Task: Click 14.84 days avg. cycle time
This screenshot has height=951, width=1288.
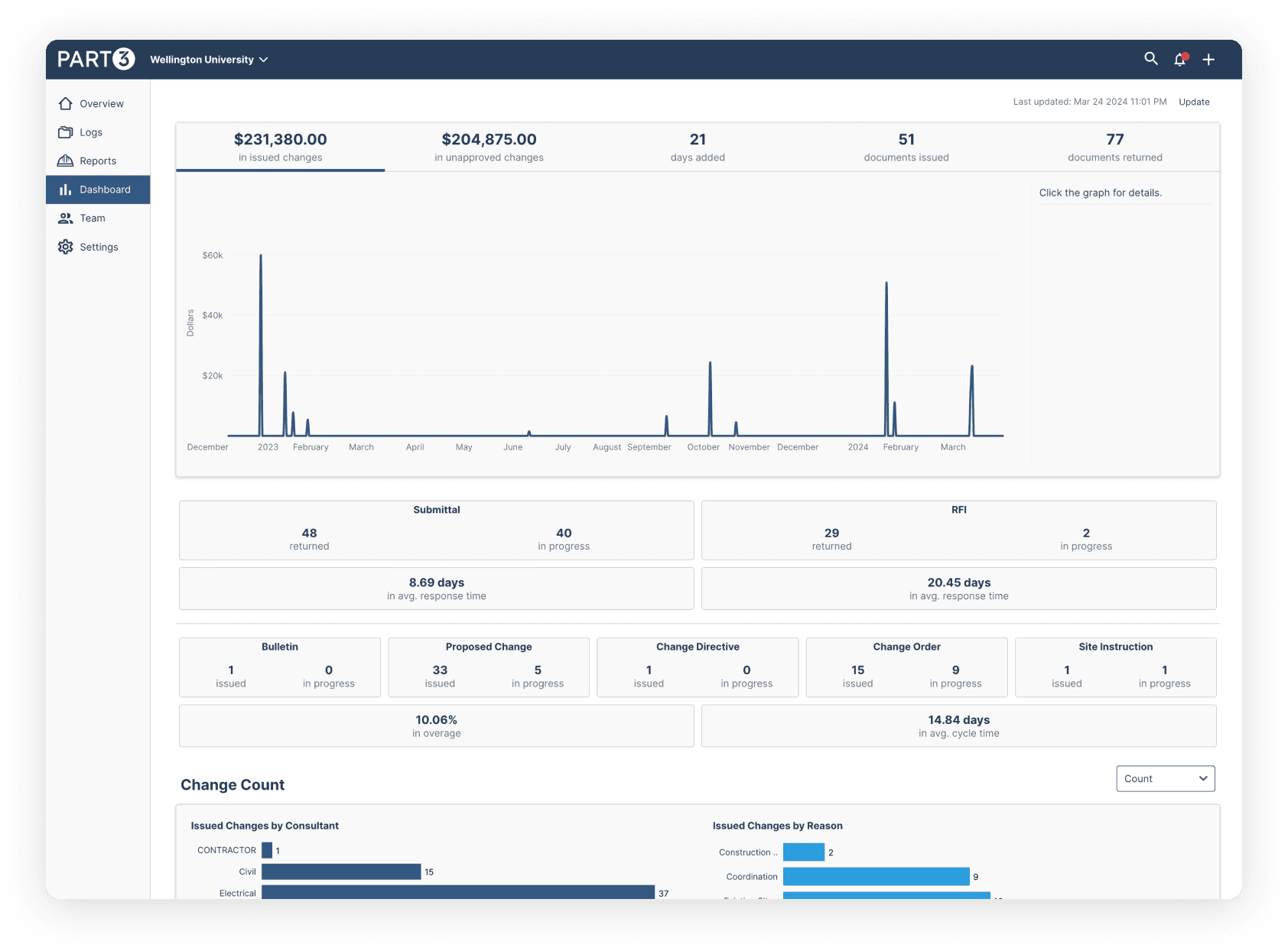Action: [x=959, y=726]
